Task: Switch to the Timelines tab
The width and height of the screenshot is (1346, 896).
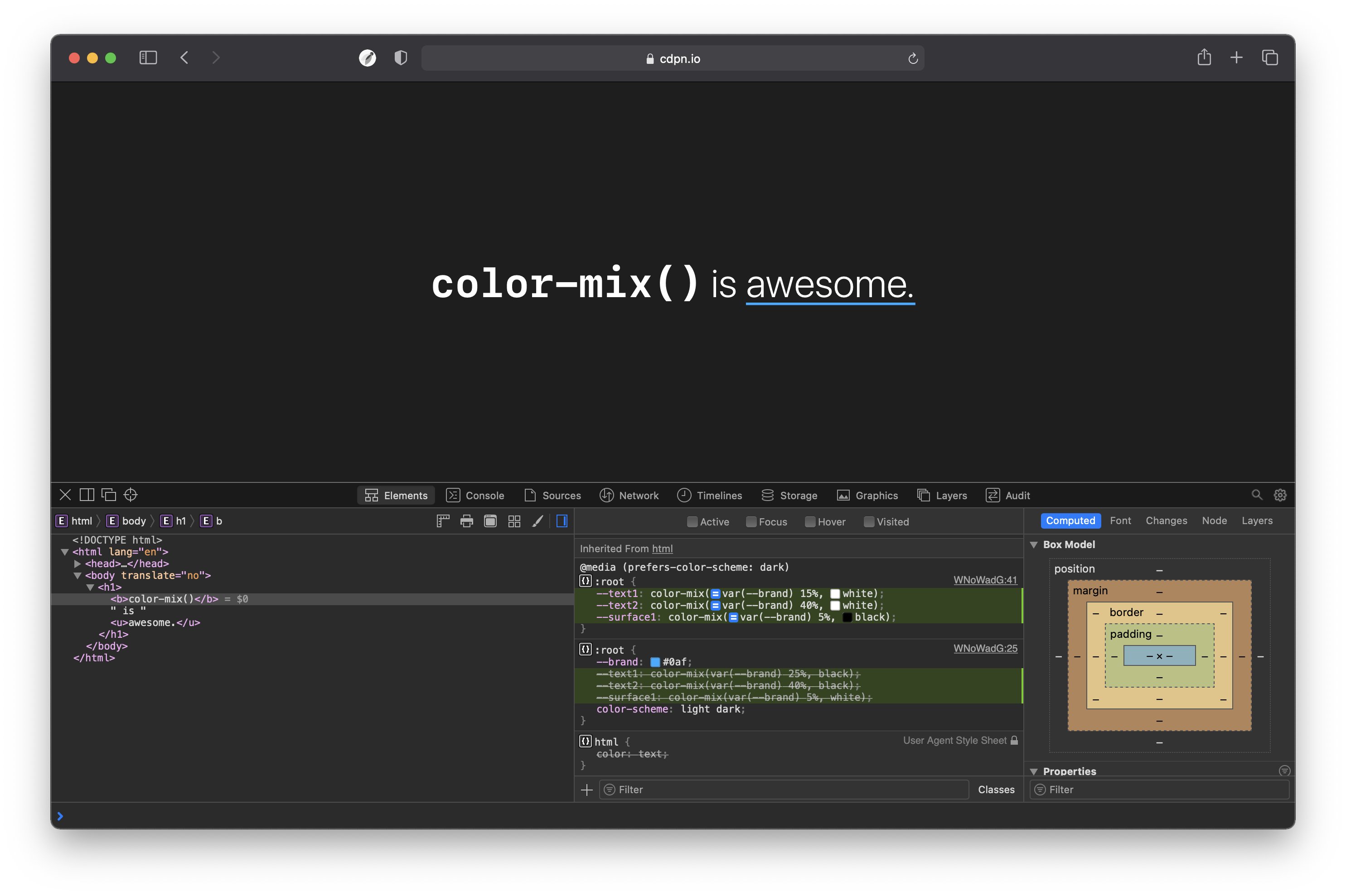Action: pos(709,496)
